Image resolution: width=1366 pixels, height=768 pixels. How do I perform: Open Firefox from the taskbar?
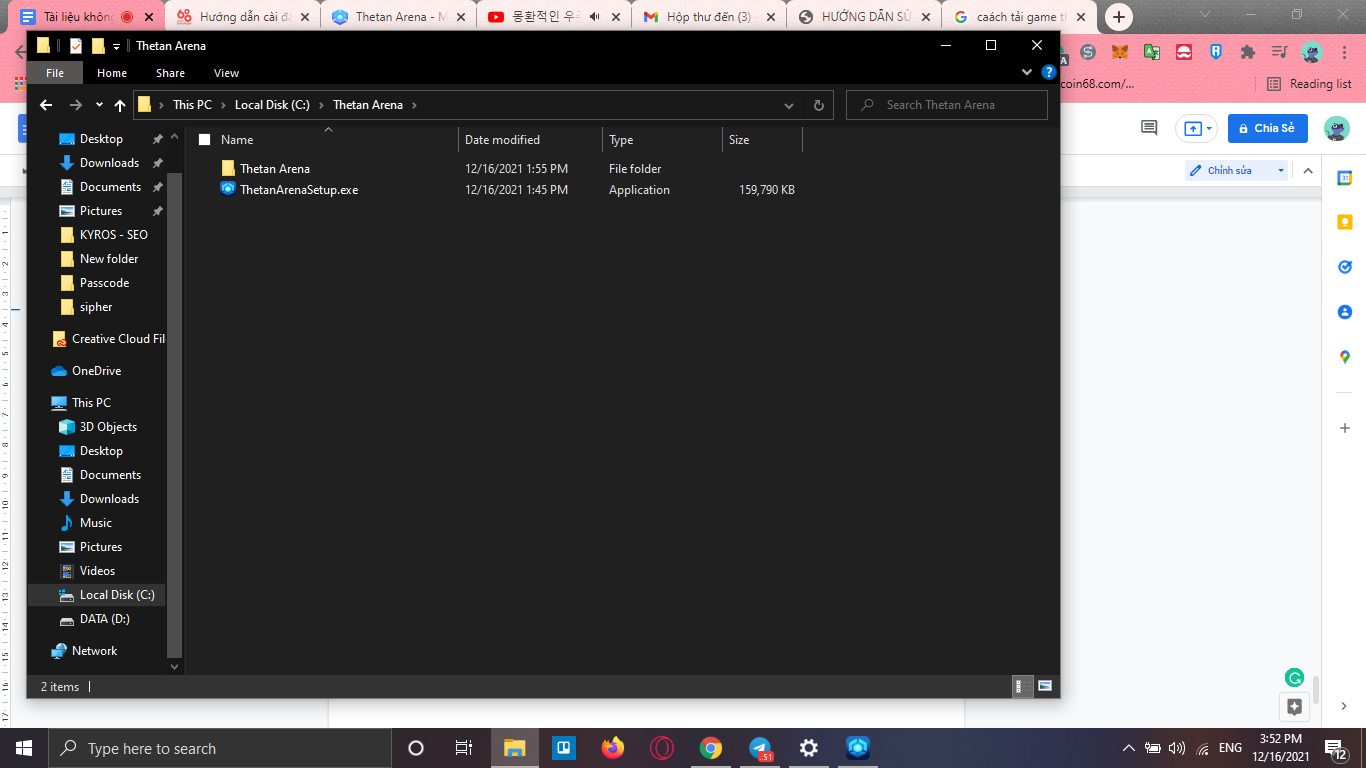click(613, 748)
